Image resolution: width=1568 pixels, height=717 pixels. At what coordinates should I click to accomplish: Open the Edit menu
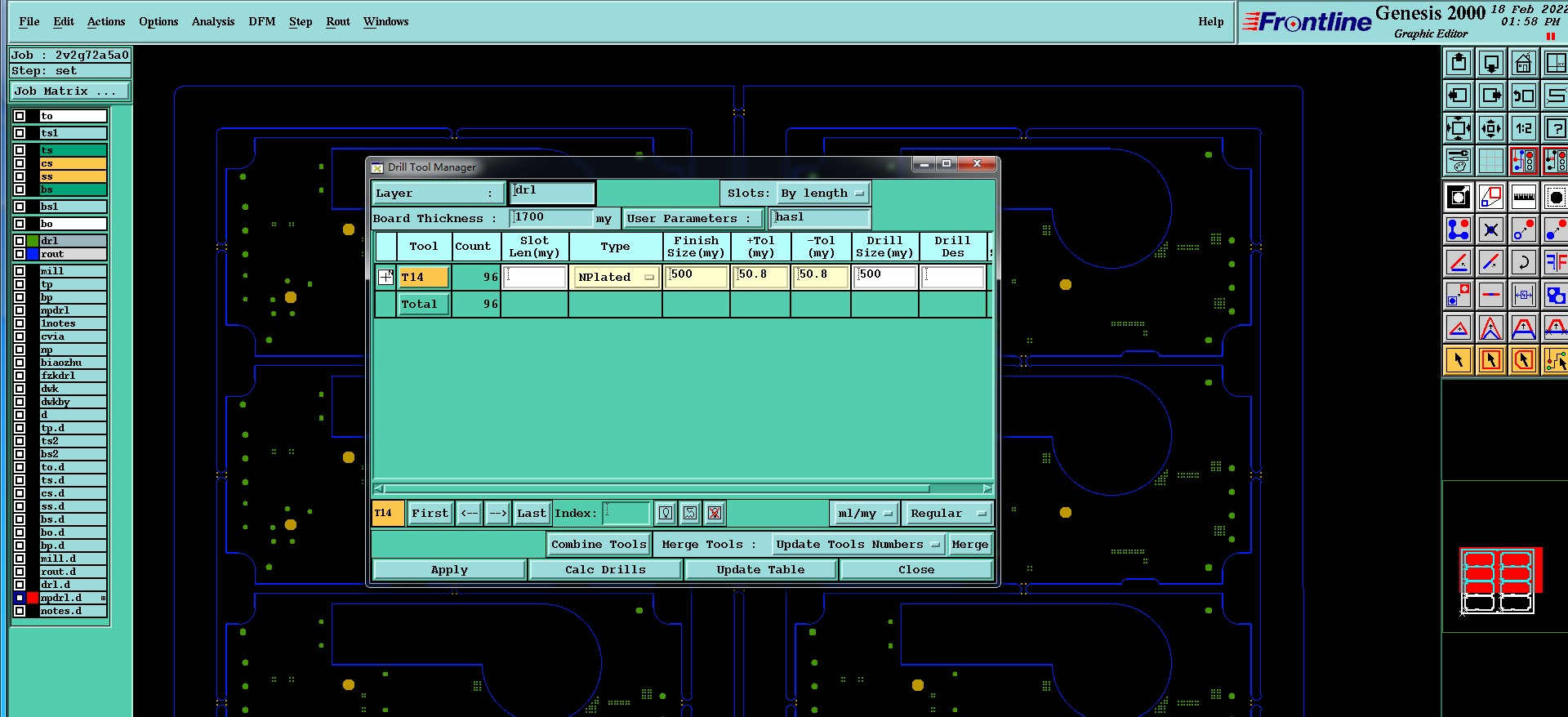(64, 22)
